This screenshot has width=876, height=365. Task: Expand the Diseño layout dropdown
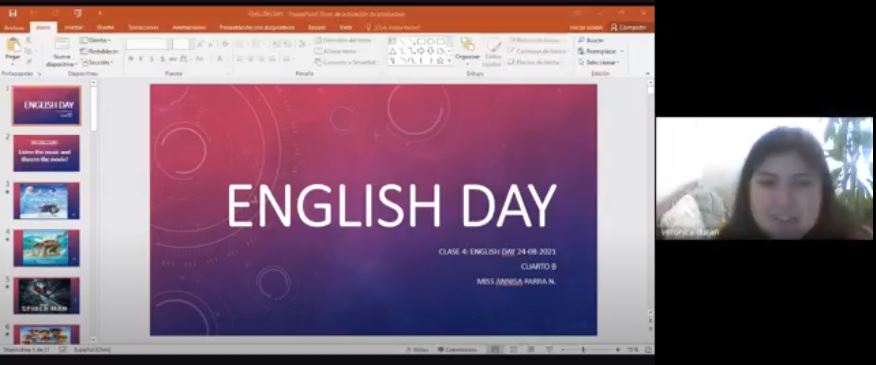coord(96,40)
